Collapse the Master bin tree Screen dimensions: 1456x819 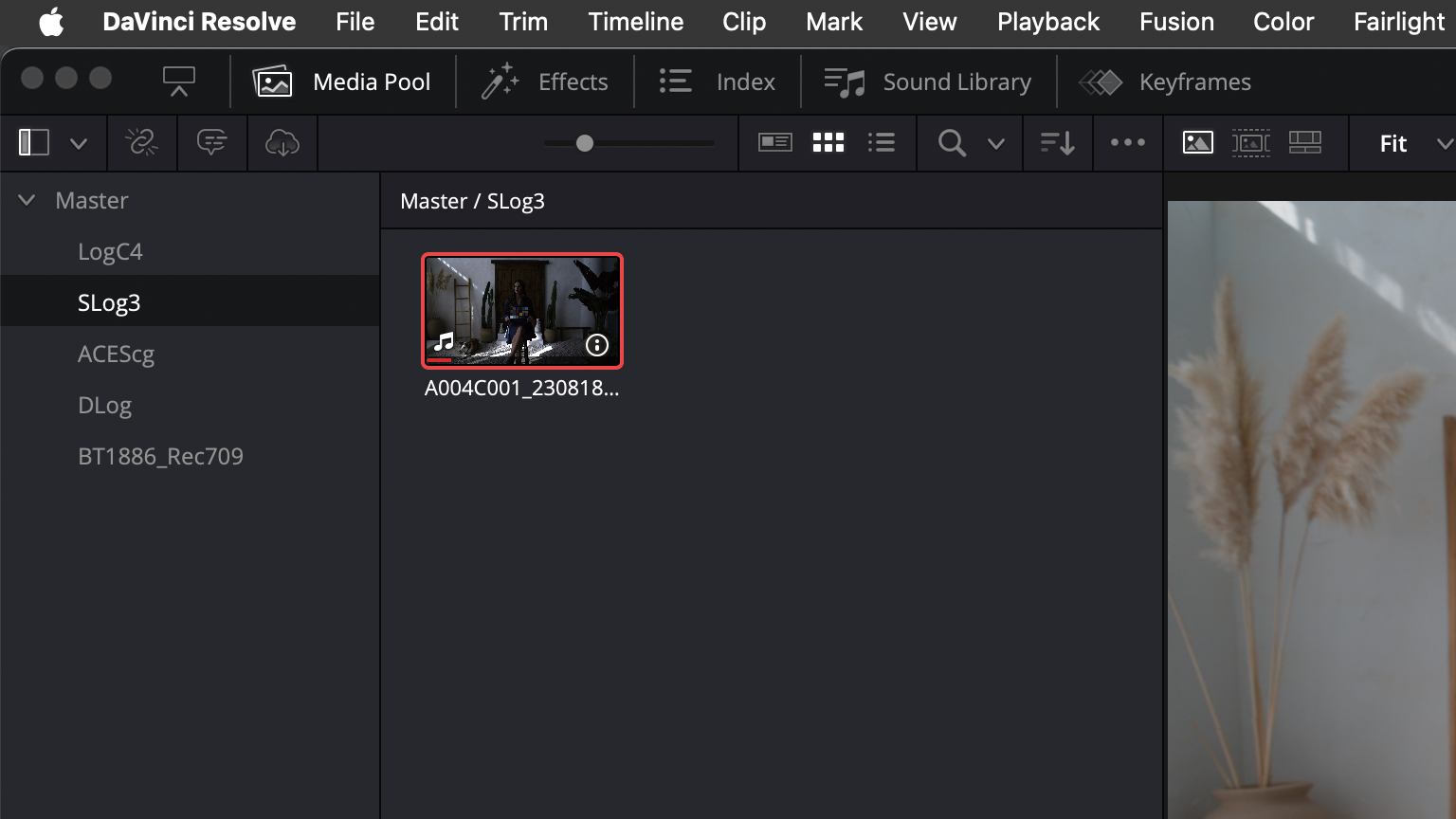[x=27, y=200]
